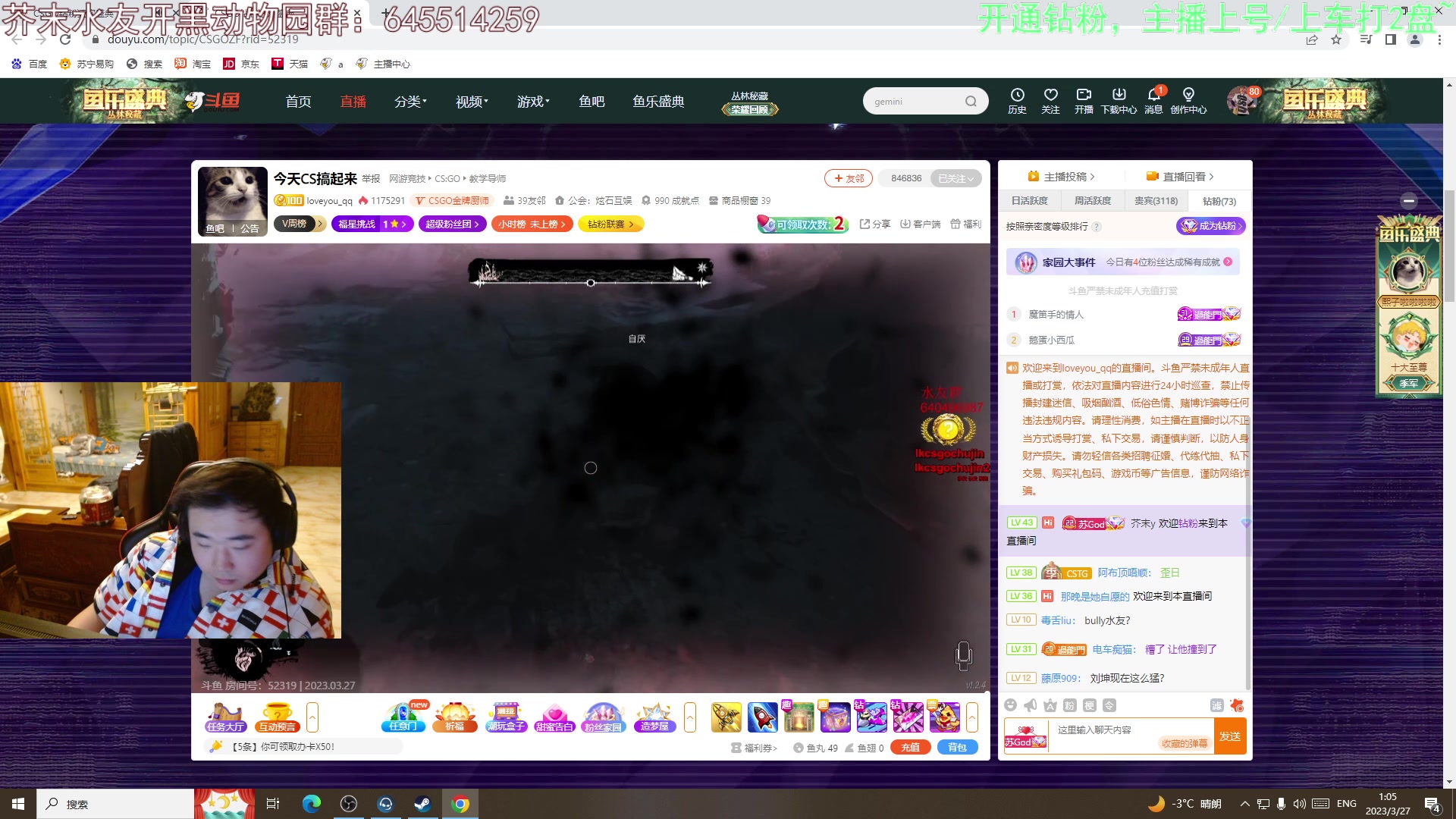Expand 直播回看 replay link
The width and height of the screenshot is (1456, 819).
(x=1179, y=176)
